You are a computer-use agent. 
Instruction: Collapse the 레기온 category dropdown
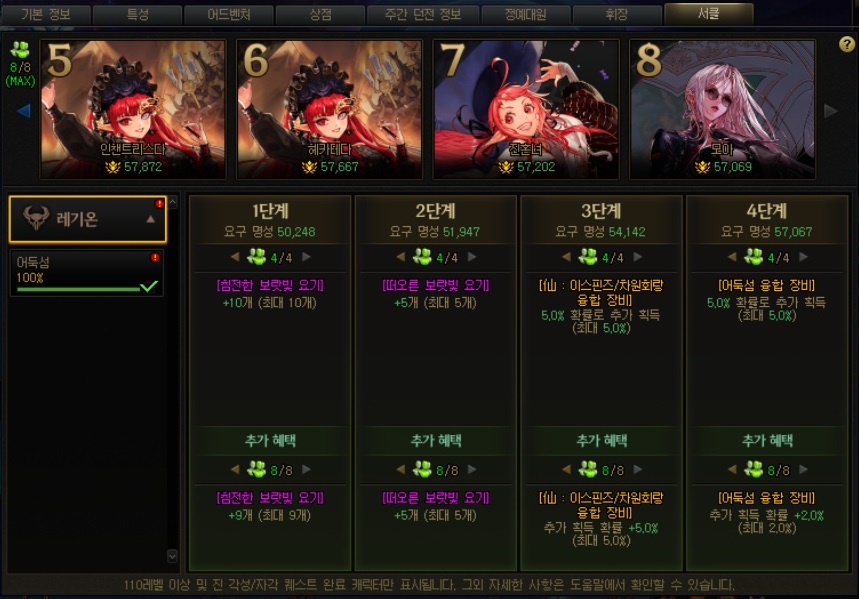pyautogui.click(x=151, y=219)
